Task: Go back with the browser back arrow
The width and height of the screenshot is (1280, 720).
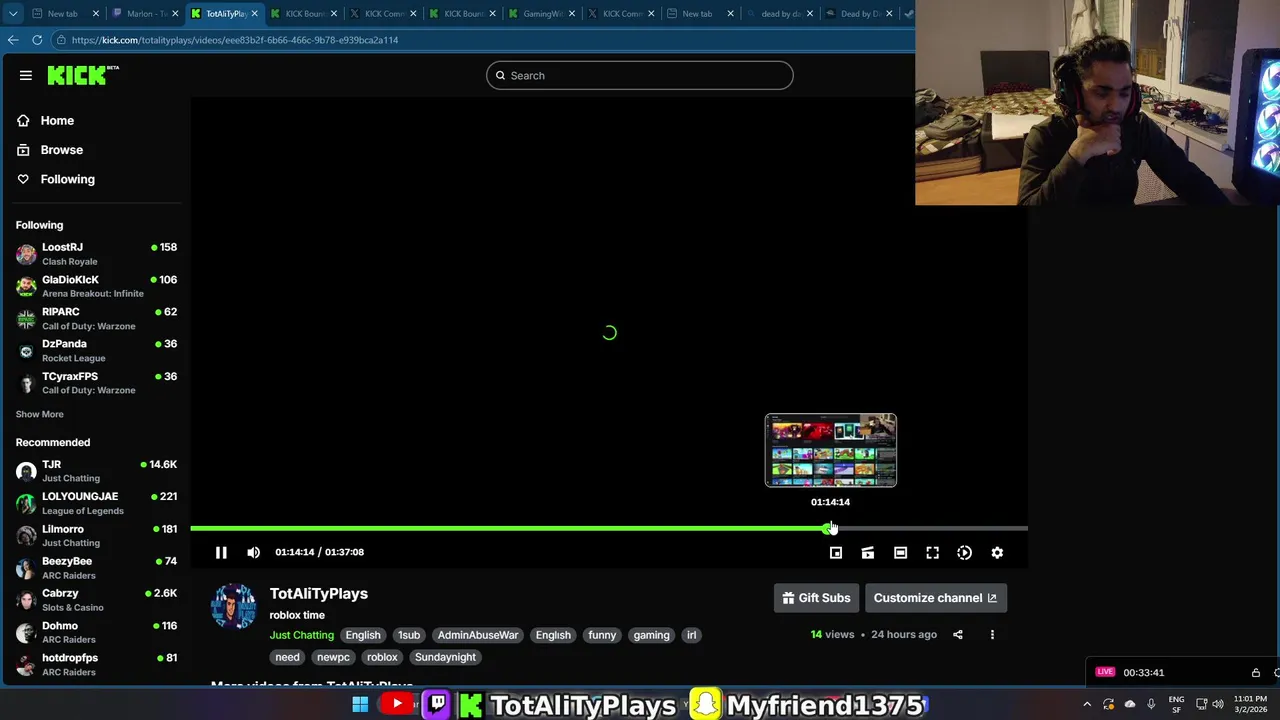Action: 13,40
